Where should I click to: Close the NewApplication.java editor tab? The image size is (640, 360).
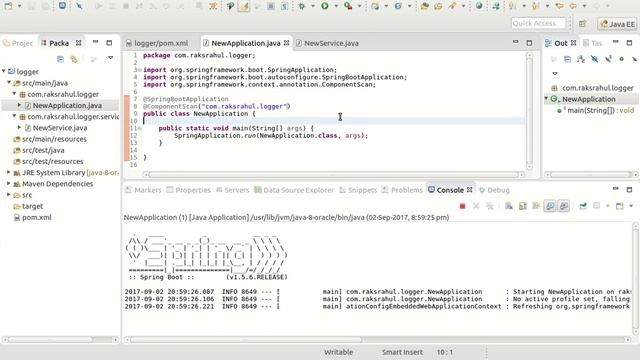(x=287, y=43)
